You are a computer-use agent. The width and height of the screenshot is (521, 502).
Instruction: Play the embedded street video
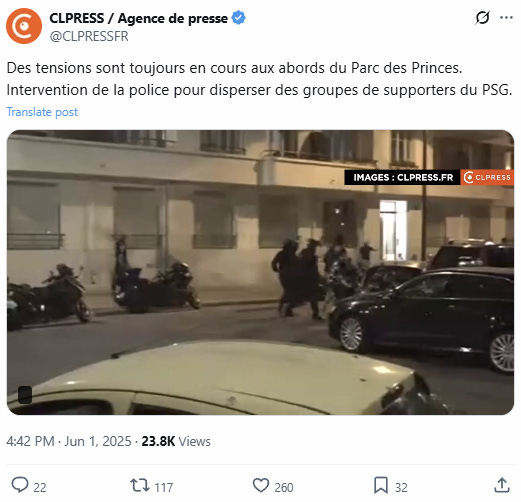coord(260,272)
